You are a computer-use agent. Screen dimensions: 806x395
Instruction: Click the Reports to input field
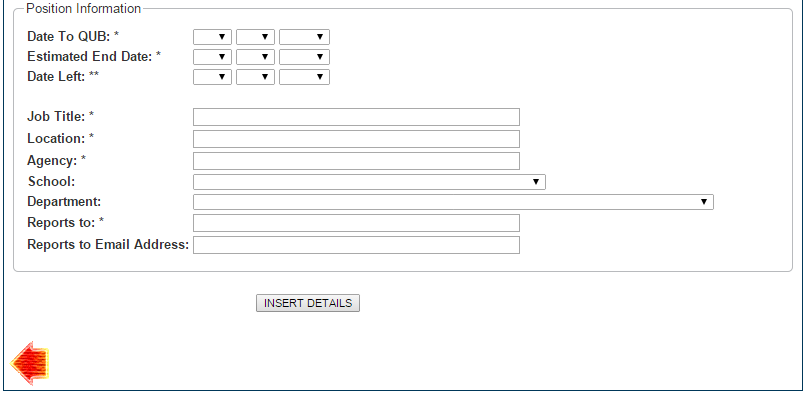tap(356, 223)
